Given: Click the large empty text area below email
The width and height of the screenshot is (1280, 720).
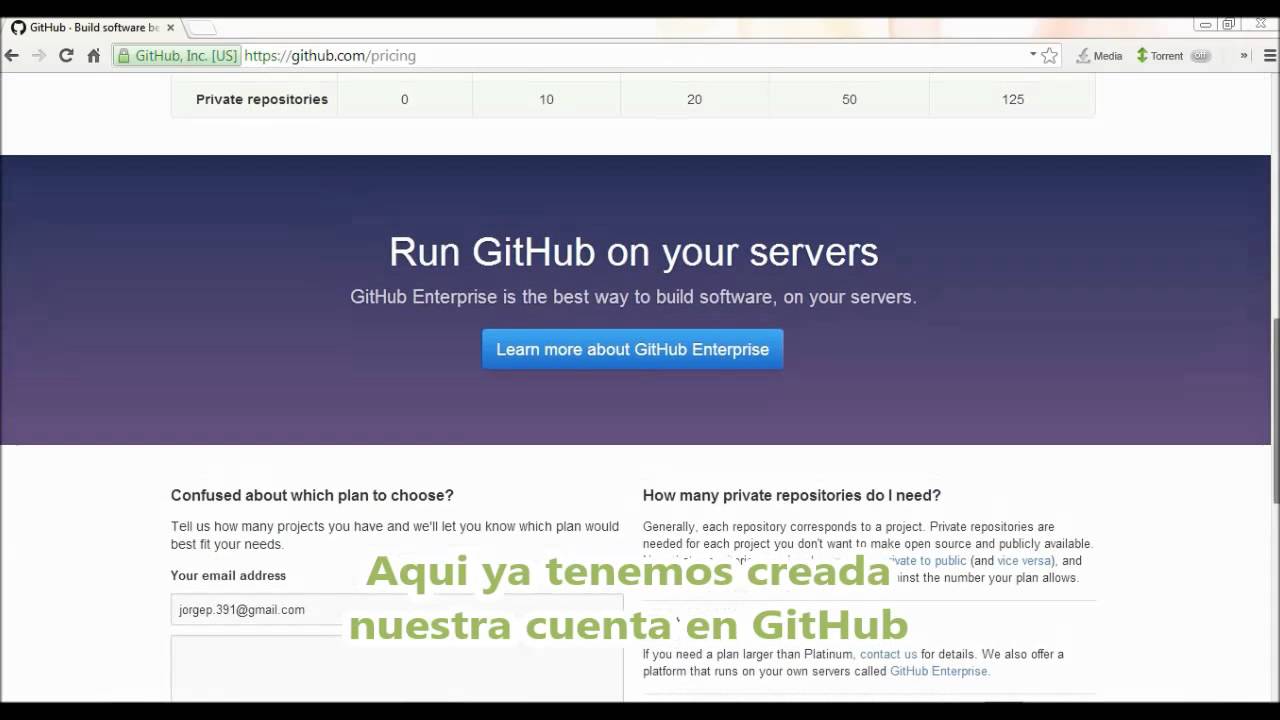Looking at the screenshot, I should (397, 668).
